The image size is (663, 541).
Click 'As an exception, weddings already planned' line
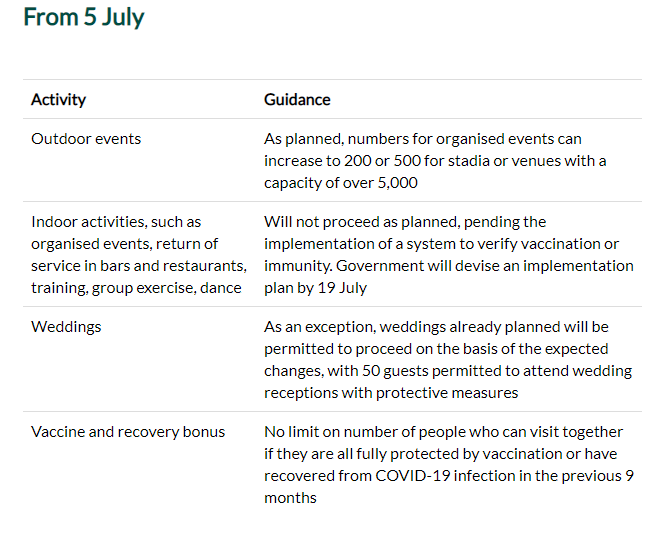point(436,327)
